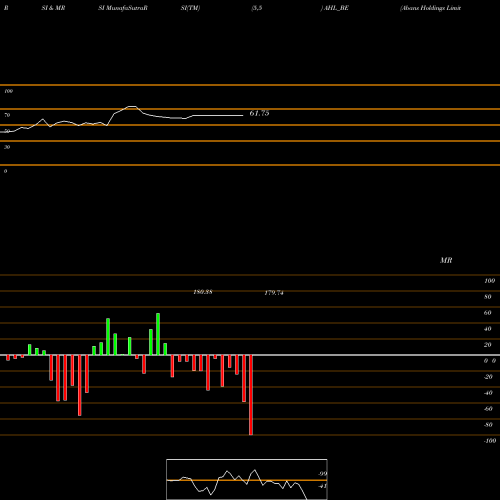Image resolution: width=500 pixels, height=500 pixels.
Task: Click the MR axis label 60
Action: 488,313
